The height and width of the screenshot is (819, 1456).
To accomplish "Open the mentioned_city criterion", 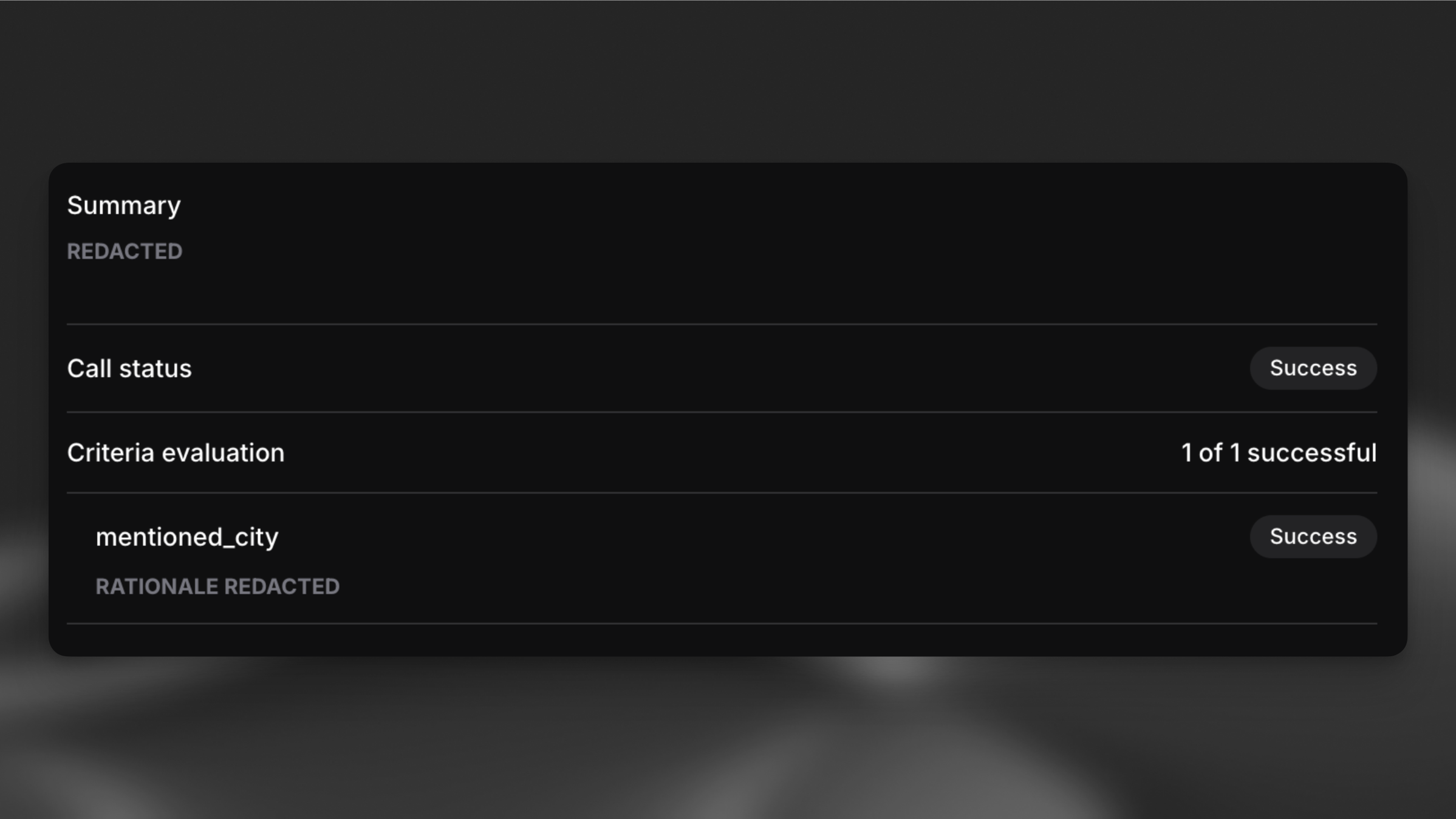I will [x=187, y=537].
